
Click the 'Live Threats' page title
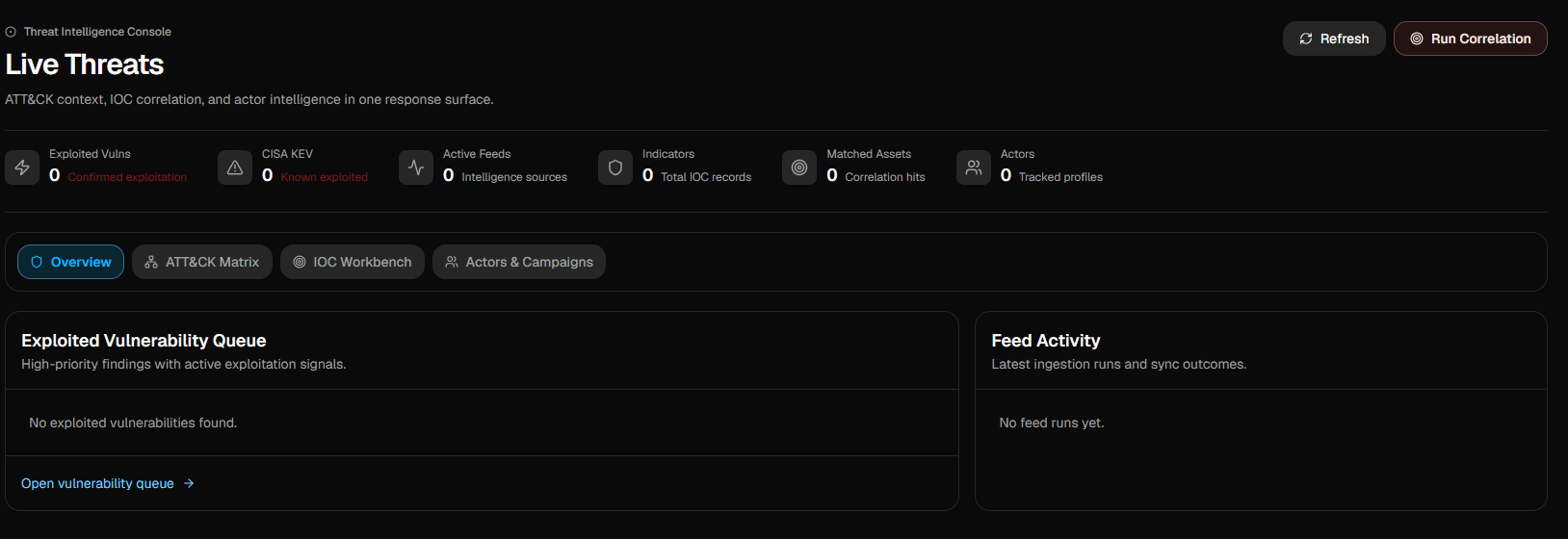pos(85,64)
